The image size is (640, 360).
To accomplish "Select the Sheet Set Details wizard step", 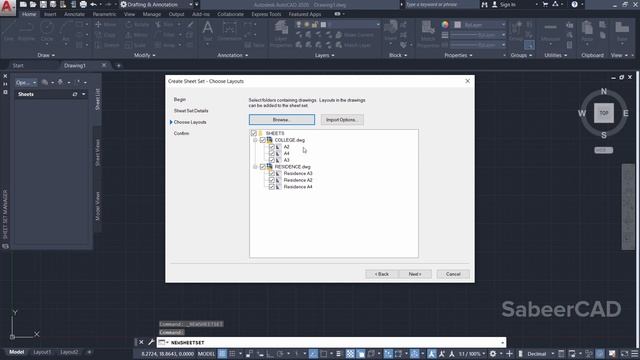I will click(x=191, y=111).
